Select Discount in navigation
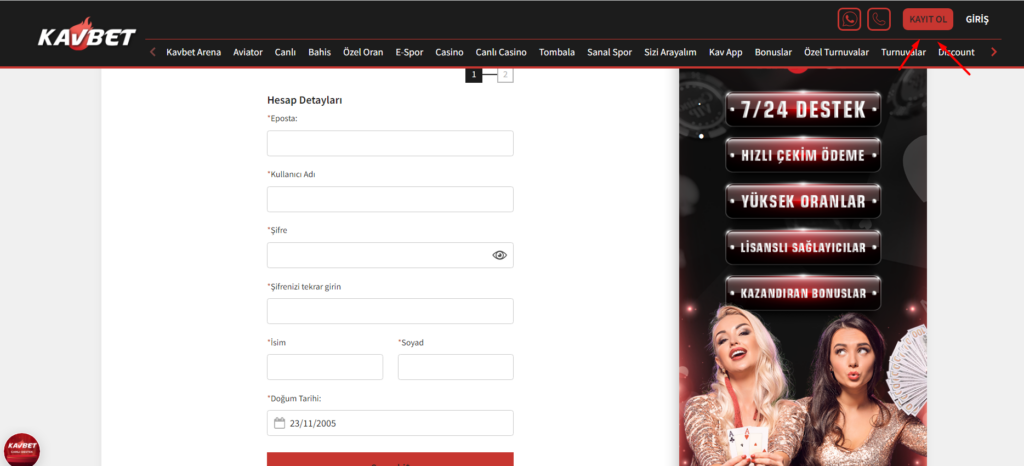The height and width of the screenshot is (466, 1024). coord(956,52)
